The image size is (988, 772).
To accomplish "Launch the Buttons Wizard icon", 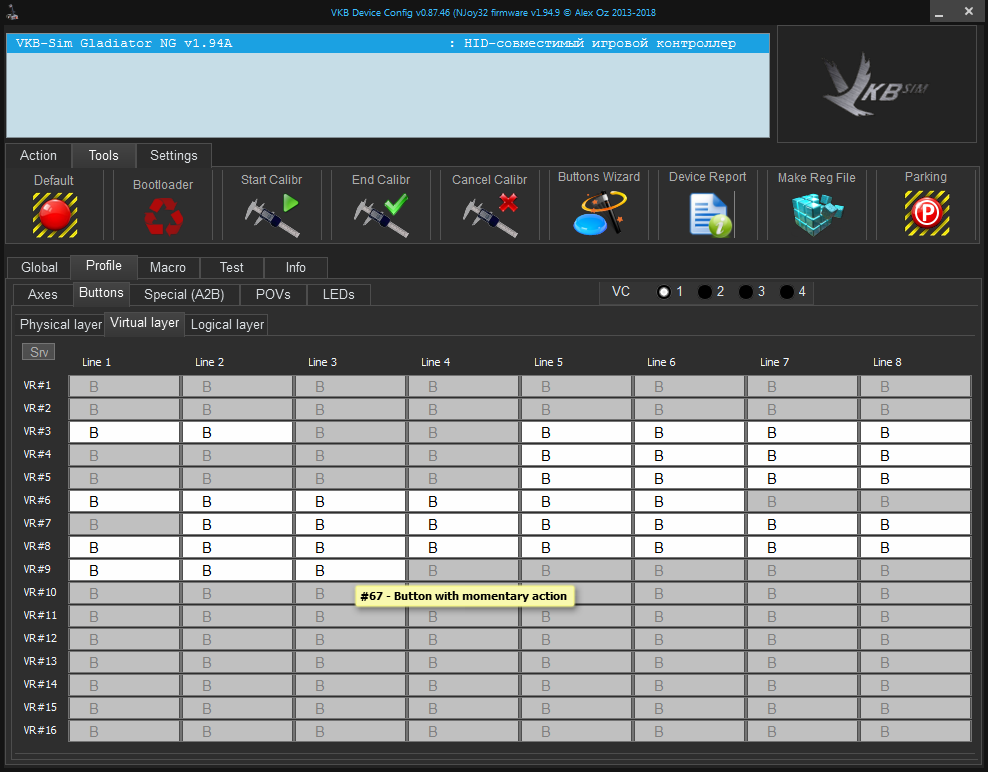I will [599, 214].
